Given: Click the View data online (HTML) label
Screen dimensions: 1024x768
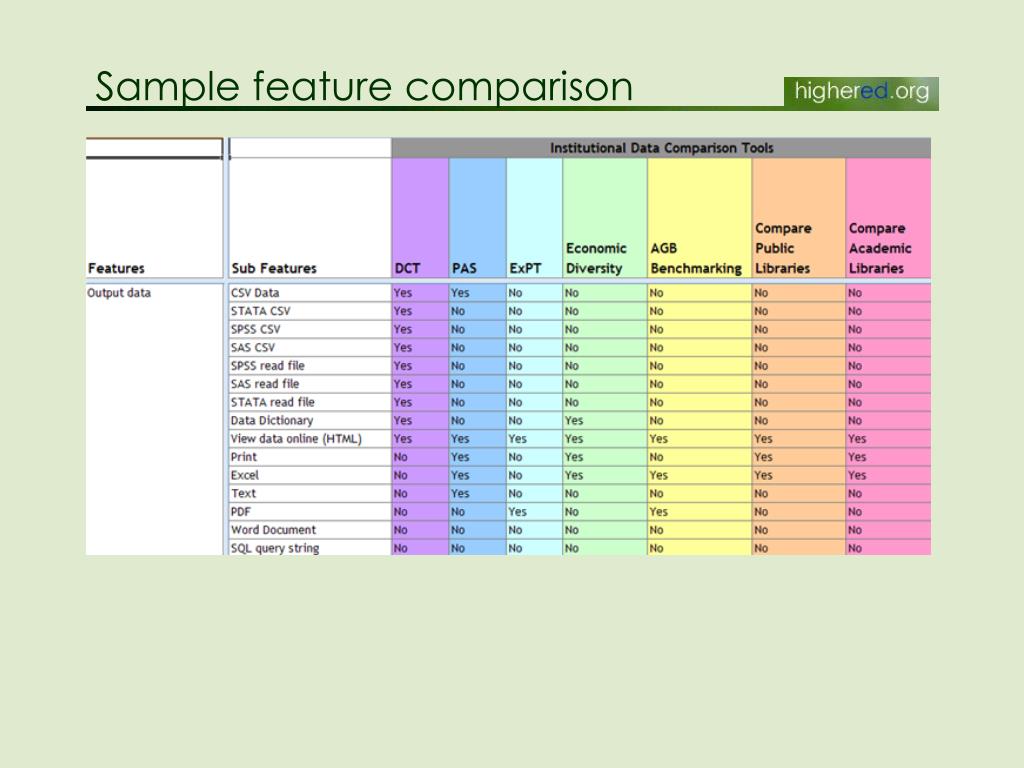Looking at the screenshot, I should coord(296,439).
